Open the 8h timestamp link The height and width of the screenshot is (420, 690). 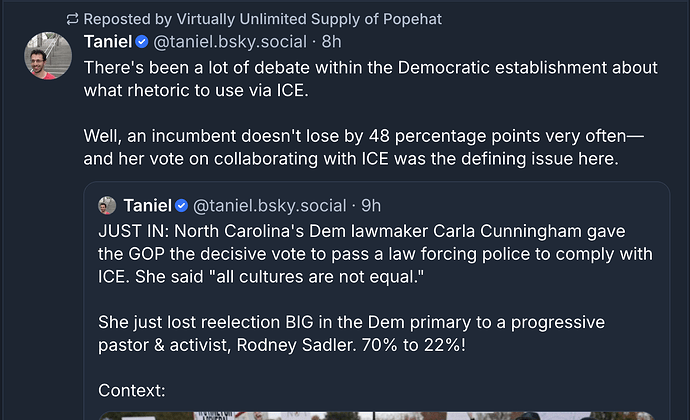coord(331,43)
